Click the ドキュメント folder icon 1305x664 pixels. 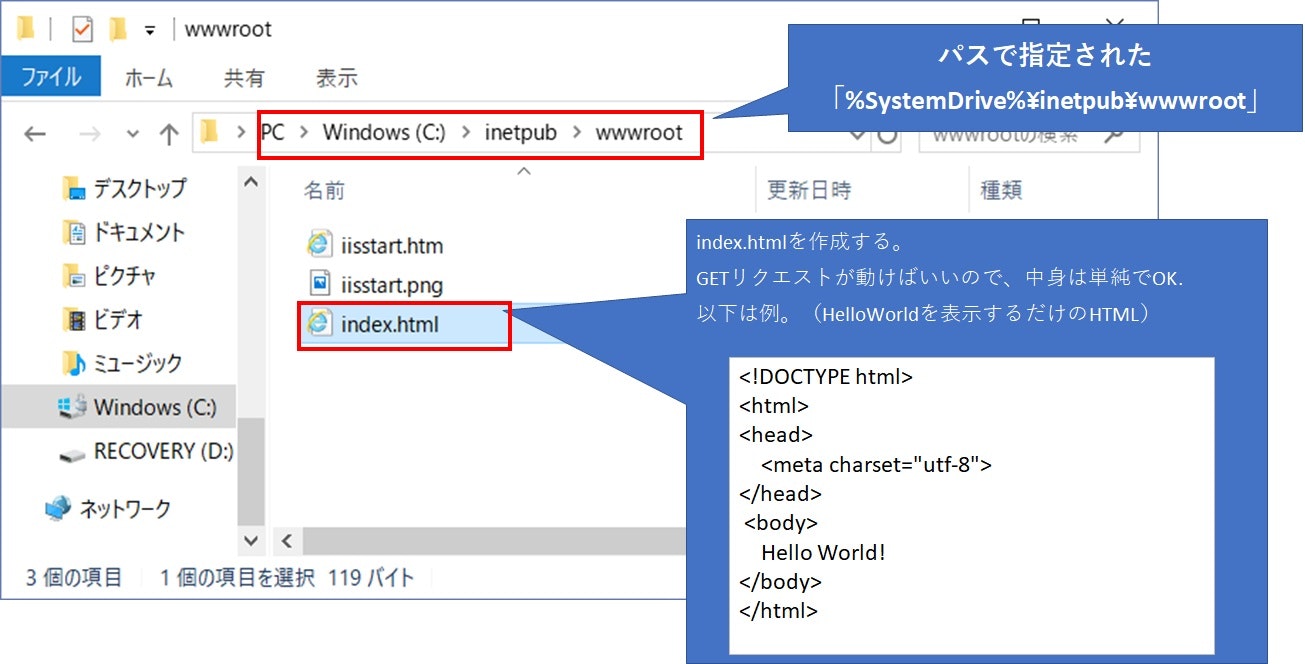click(74, 232)
